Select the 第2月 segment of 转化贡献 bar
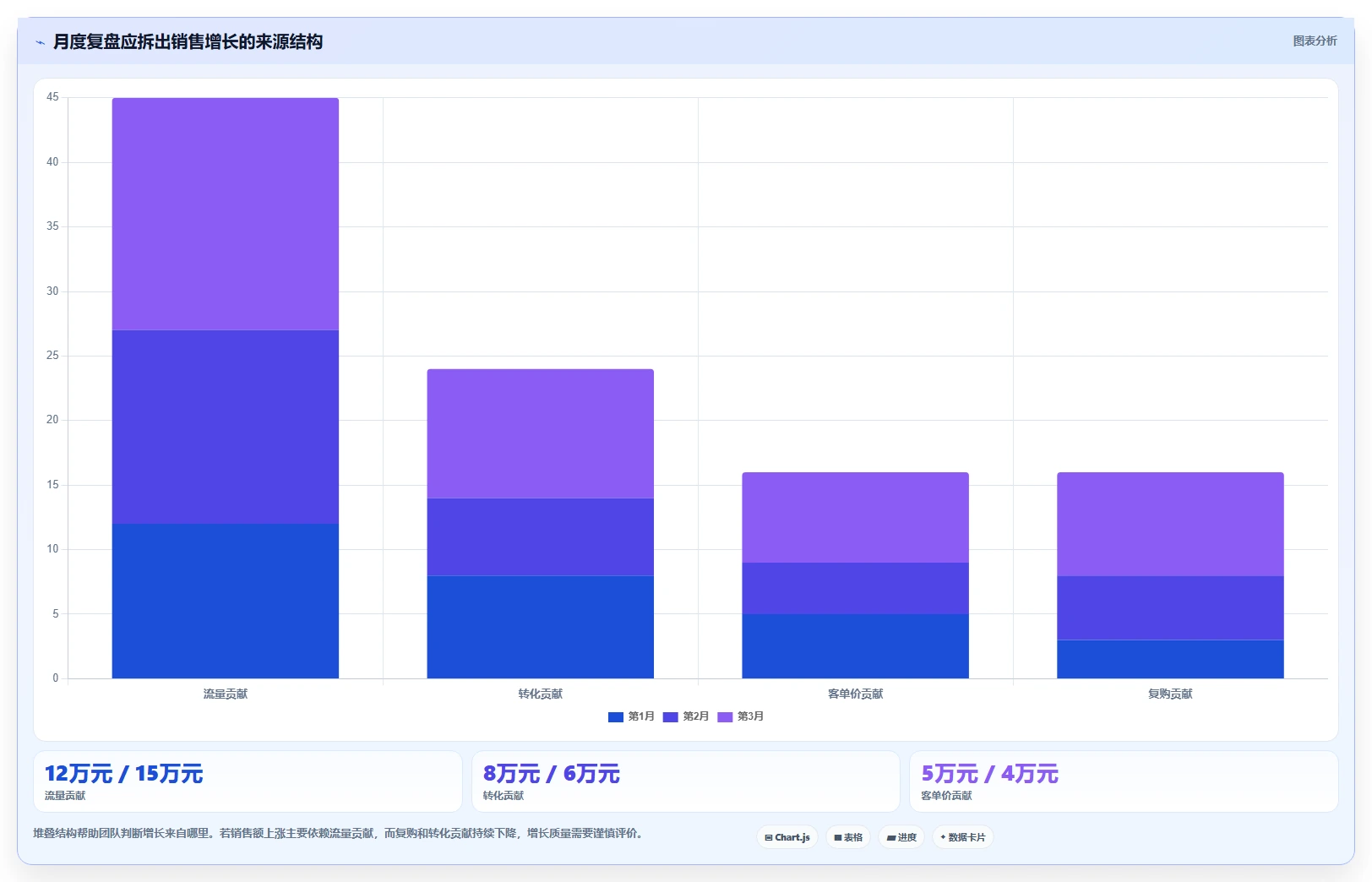The image size is (1372, 882). pyautogui.click(x=541, y=536)
